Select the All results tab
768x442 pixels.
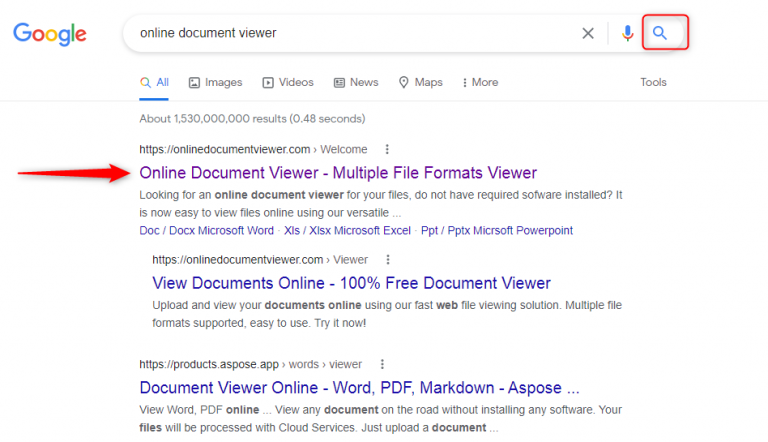pos(154,82)
